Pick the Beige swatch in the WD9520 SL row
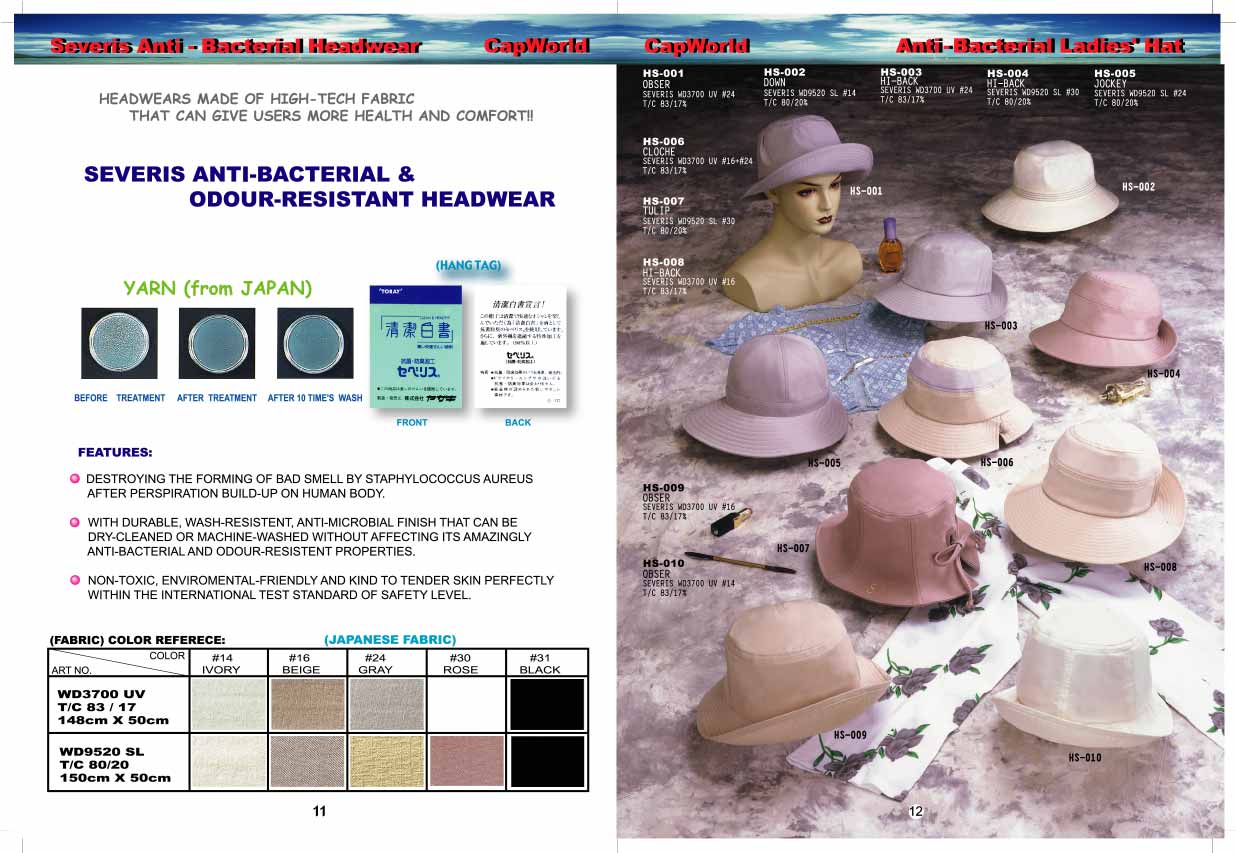This screenshot has height=853, width=1236. [307, 762]
